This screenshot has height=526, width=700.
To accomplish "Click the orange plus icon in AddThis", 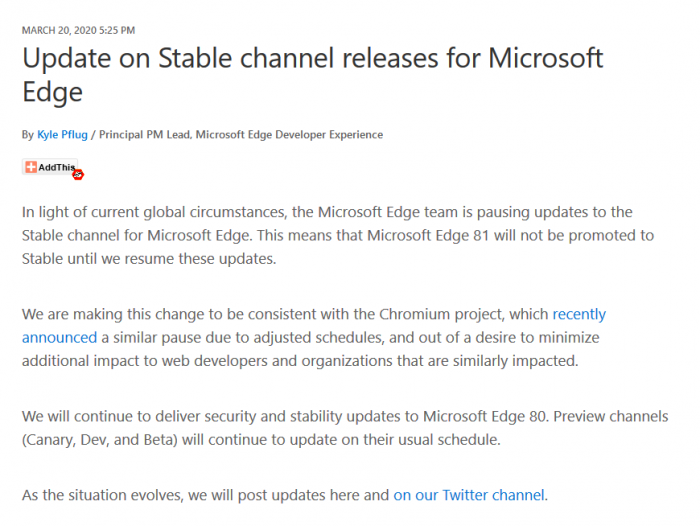I will click(x=30, y=167).
